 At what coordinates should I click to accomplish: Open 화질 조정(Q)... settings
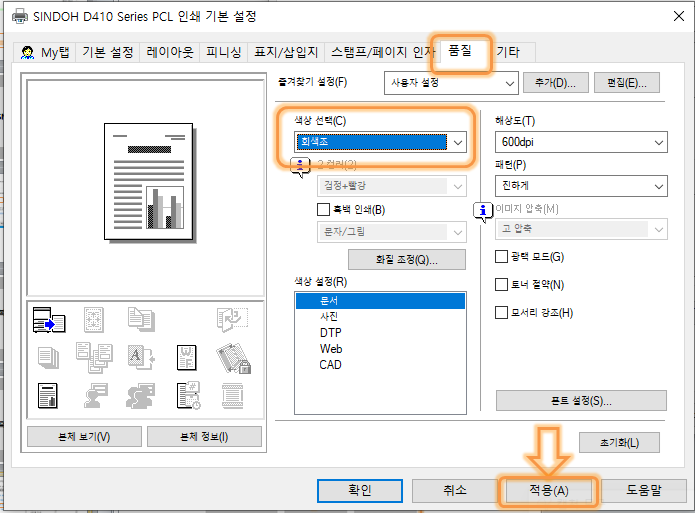(407, 260)
